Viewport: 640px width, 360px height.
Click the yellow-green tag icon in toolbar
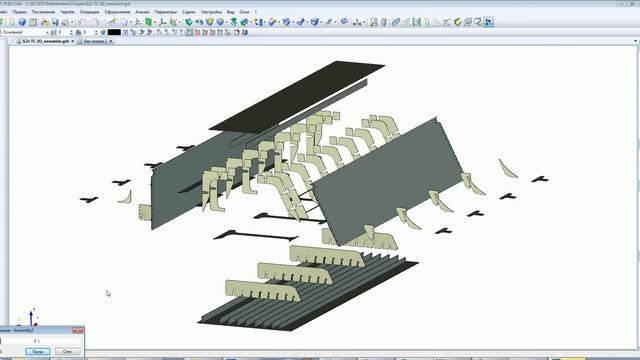tap(458, 22)
